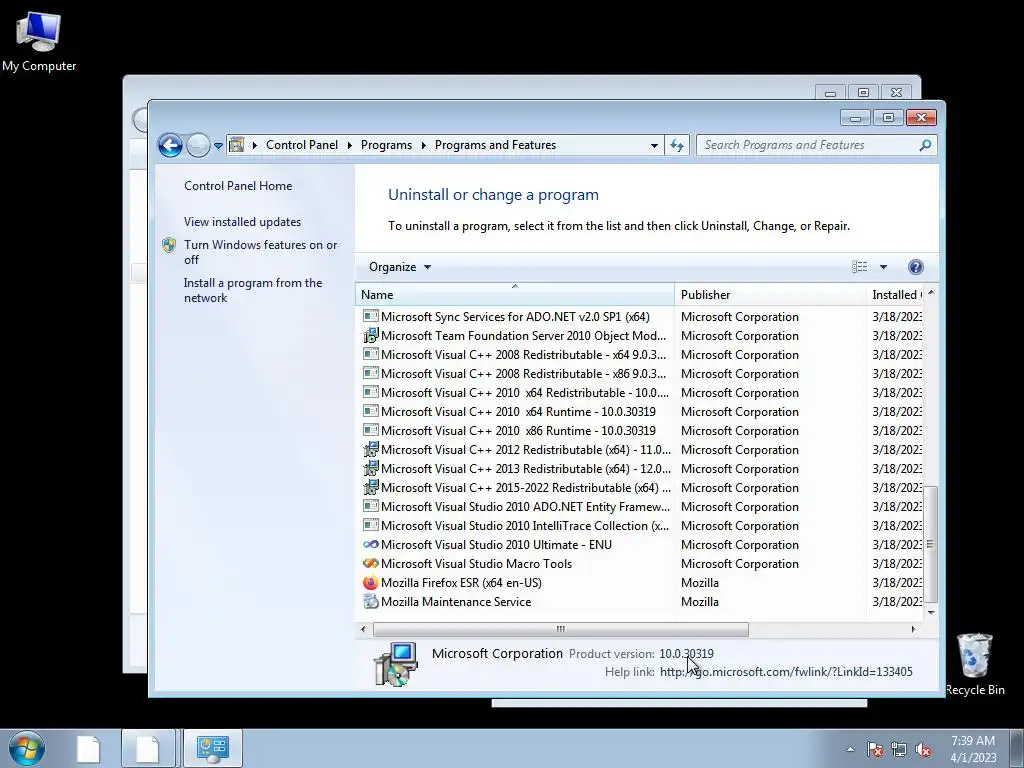This screenshot has height=768, width=1024.
Task: Click vertical scrollbar down arrow in program list
Action: [x=931, y=613]
